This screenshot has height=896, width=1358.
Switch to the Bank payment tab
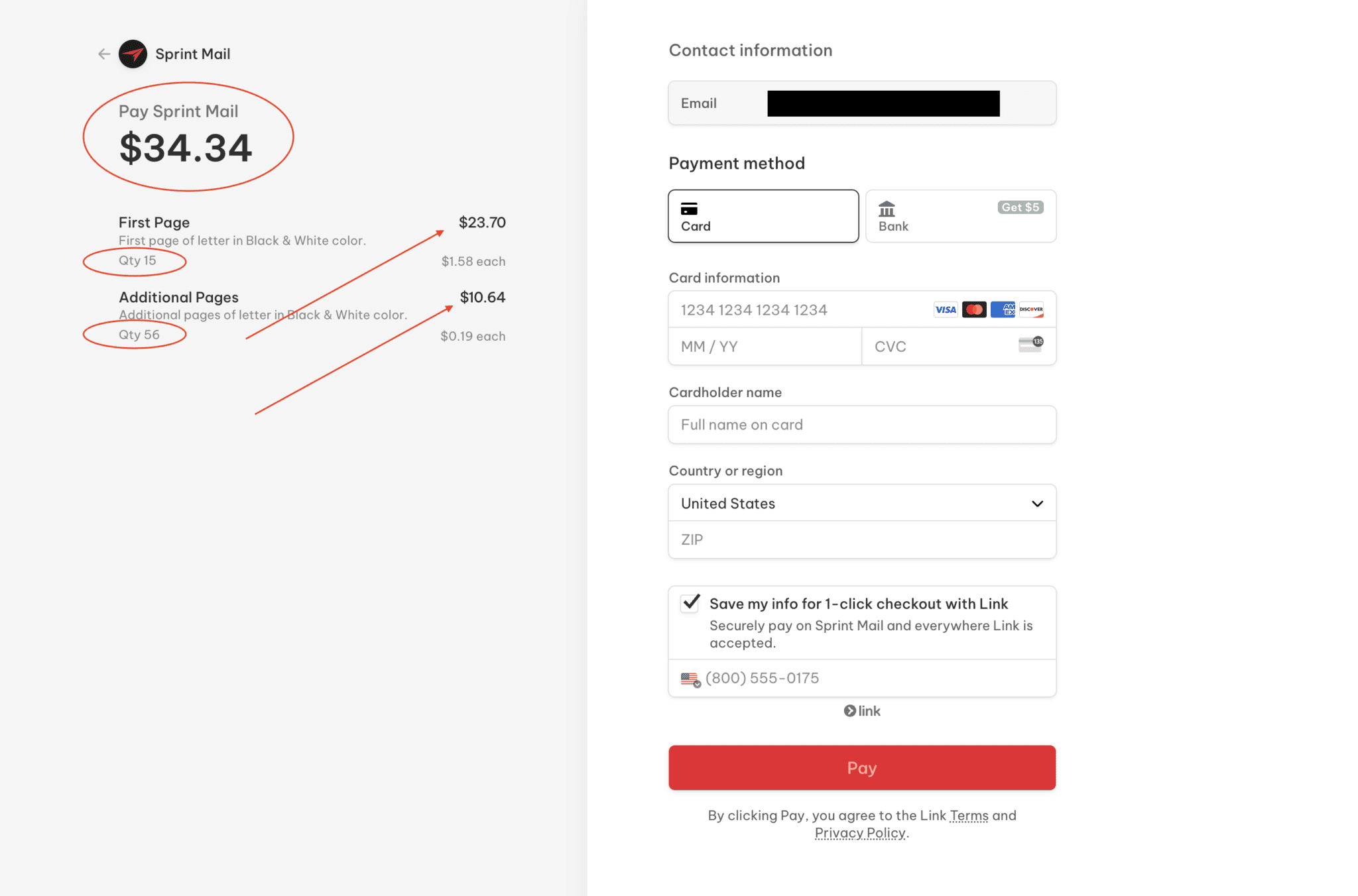959,216
